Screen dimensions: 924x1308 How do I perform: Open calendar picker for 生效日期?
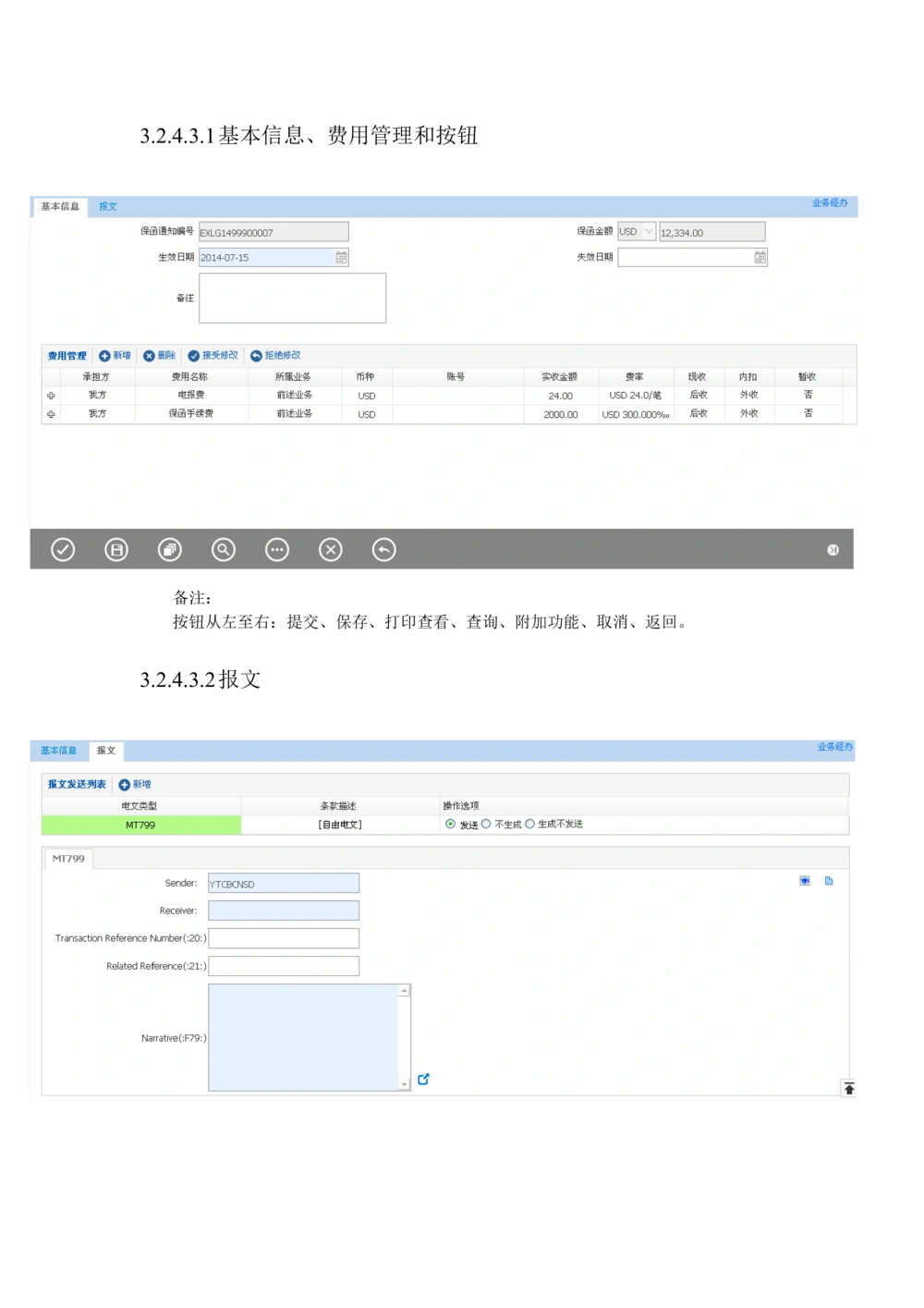[x=341, y=258]
